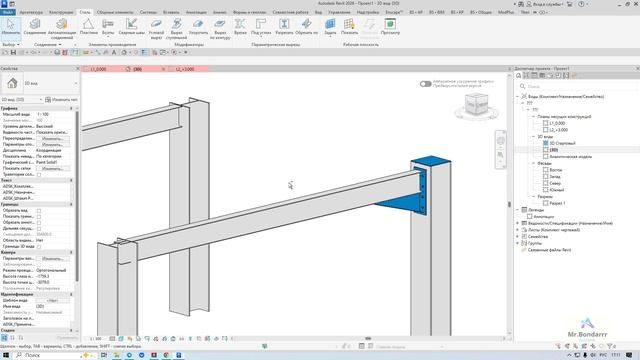Switch to the Конструкция ribbon tab
640x360 pixels.
(x=61, y=12)
